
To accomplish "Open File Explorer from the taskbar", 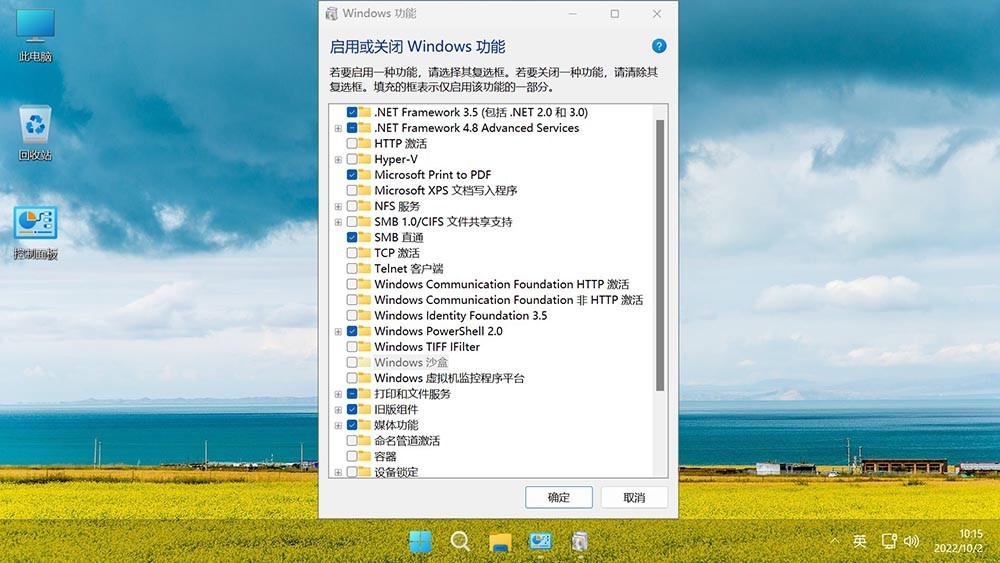I will 500,541.
